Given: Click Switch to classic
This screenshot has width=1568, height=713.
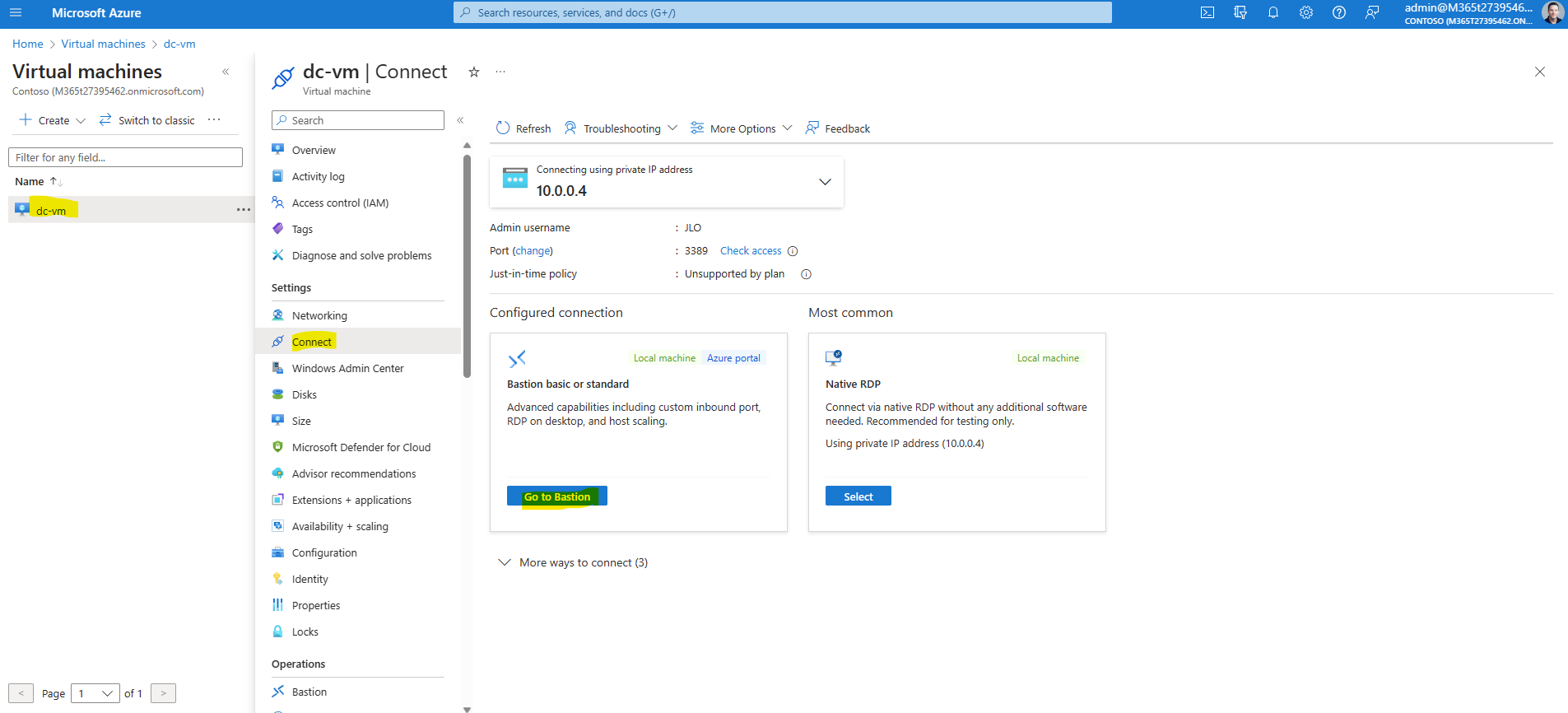Looking at the screenshot, I should [147, 120].
